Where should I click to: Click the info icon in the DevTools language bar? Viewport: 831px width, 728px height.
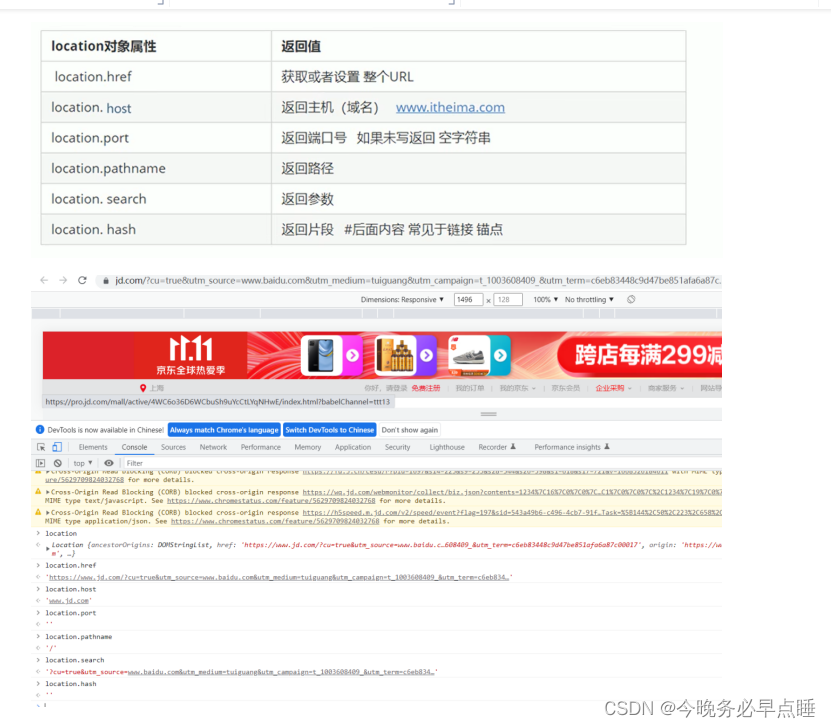point(40,430)
